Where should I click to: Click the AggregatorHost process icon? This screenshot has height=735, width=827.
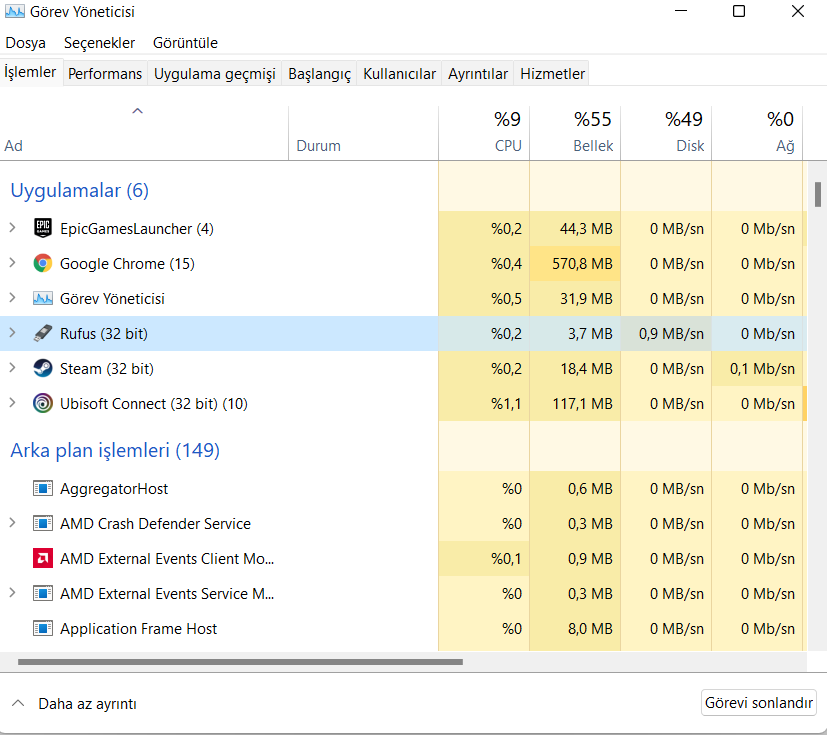point(43,488)
